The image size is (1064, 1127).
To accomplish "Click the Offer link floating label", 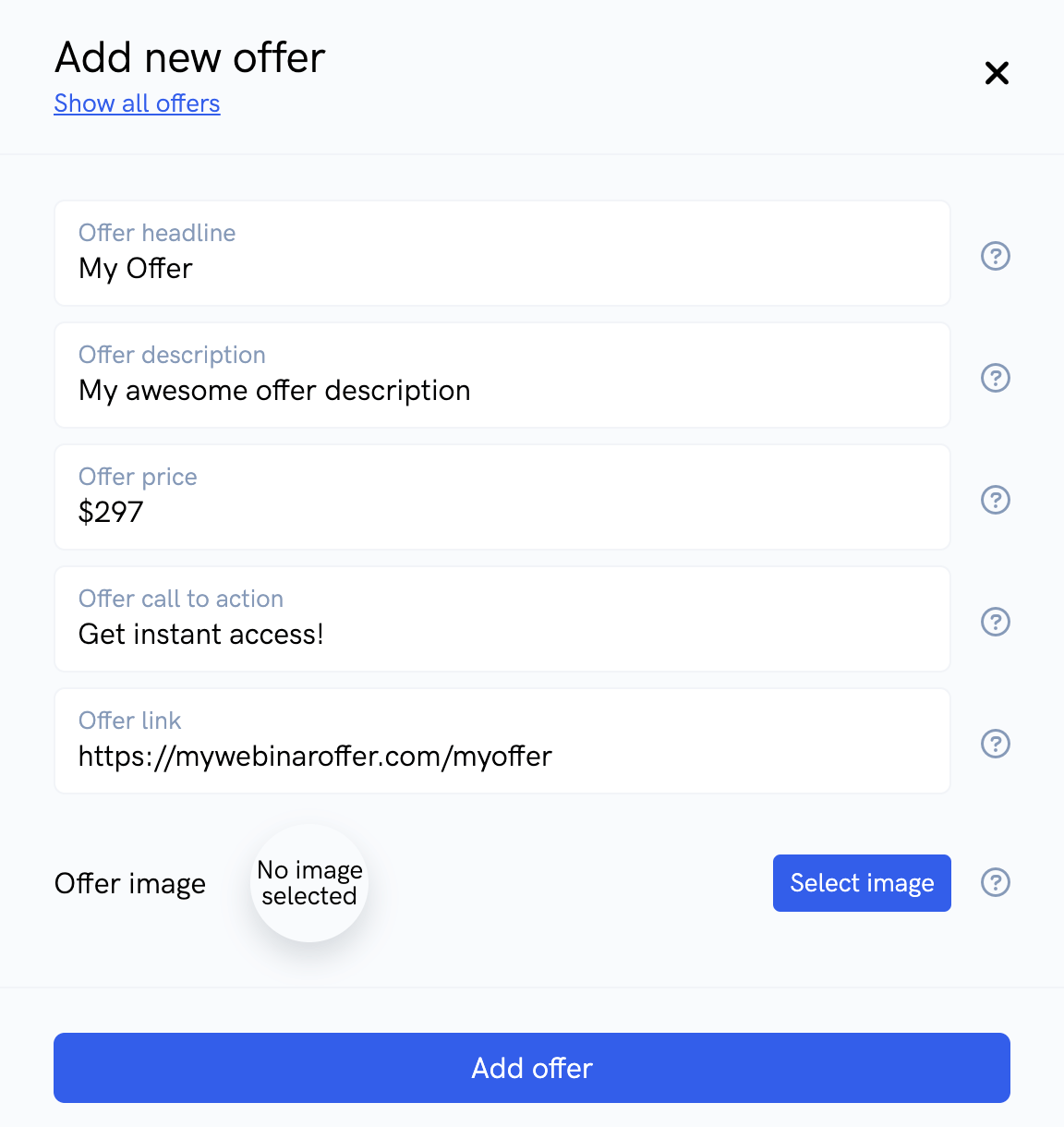I will pos(129,721).
